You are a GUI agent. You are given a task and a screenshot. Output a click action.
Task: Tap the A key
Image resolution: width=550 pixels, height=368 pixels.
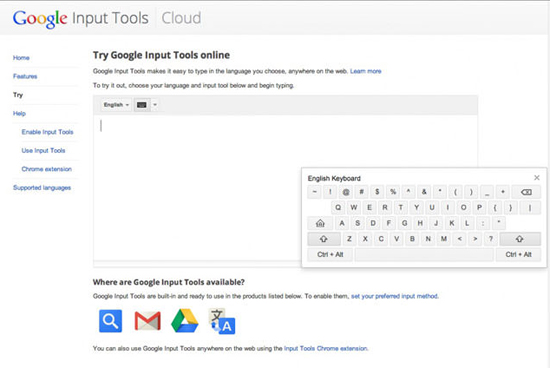(342, 223)
